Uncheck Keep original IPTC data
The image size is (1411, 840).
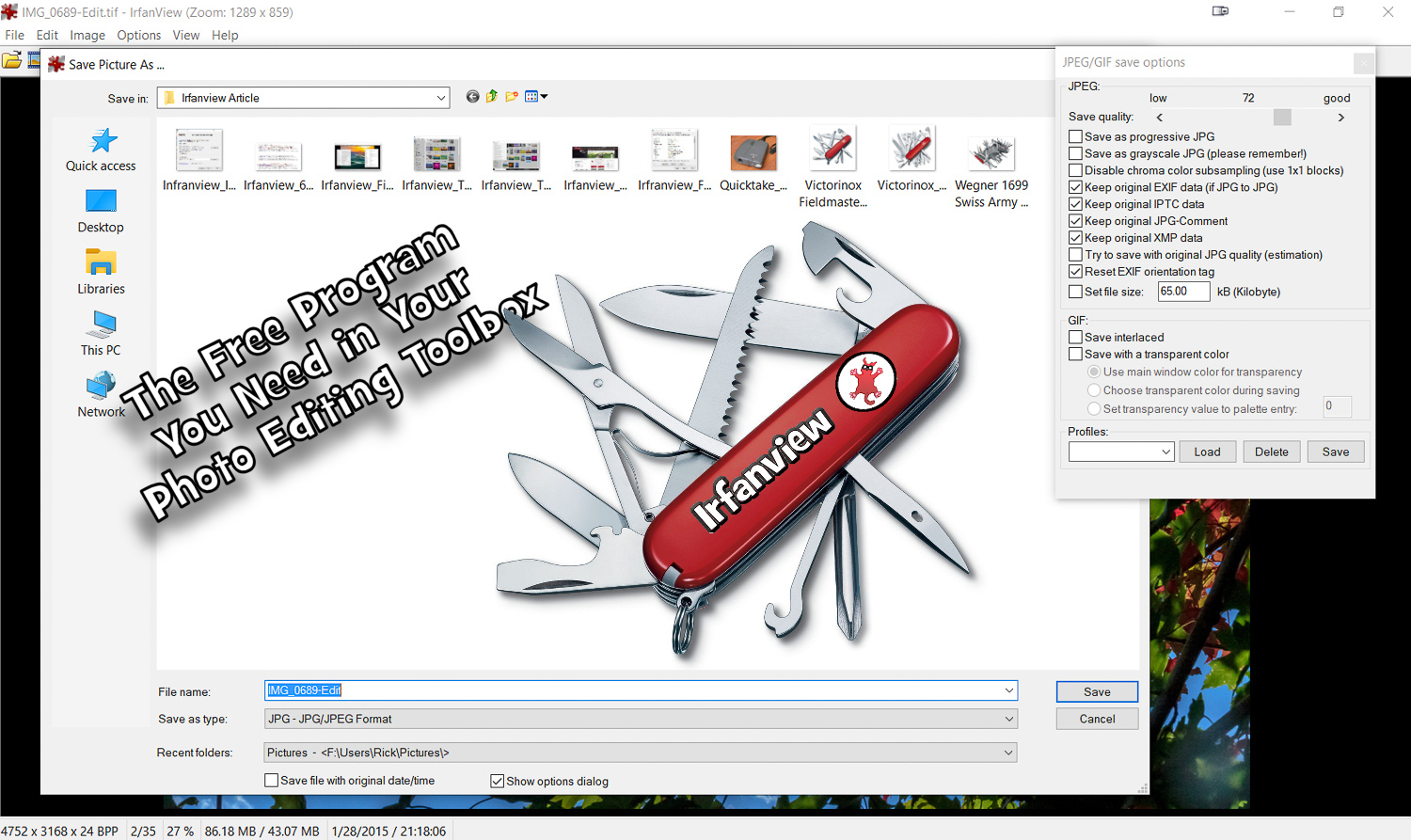click(x=1075, y=204)
